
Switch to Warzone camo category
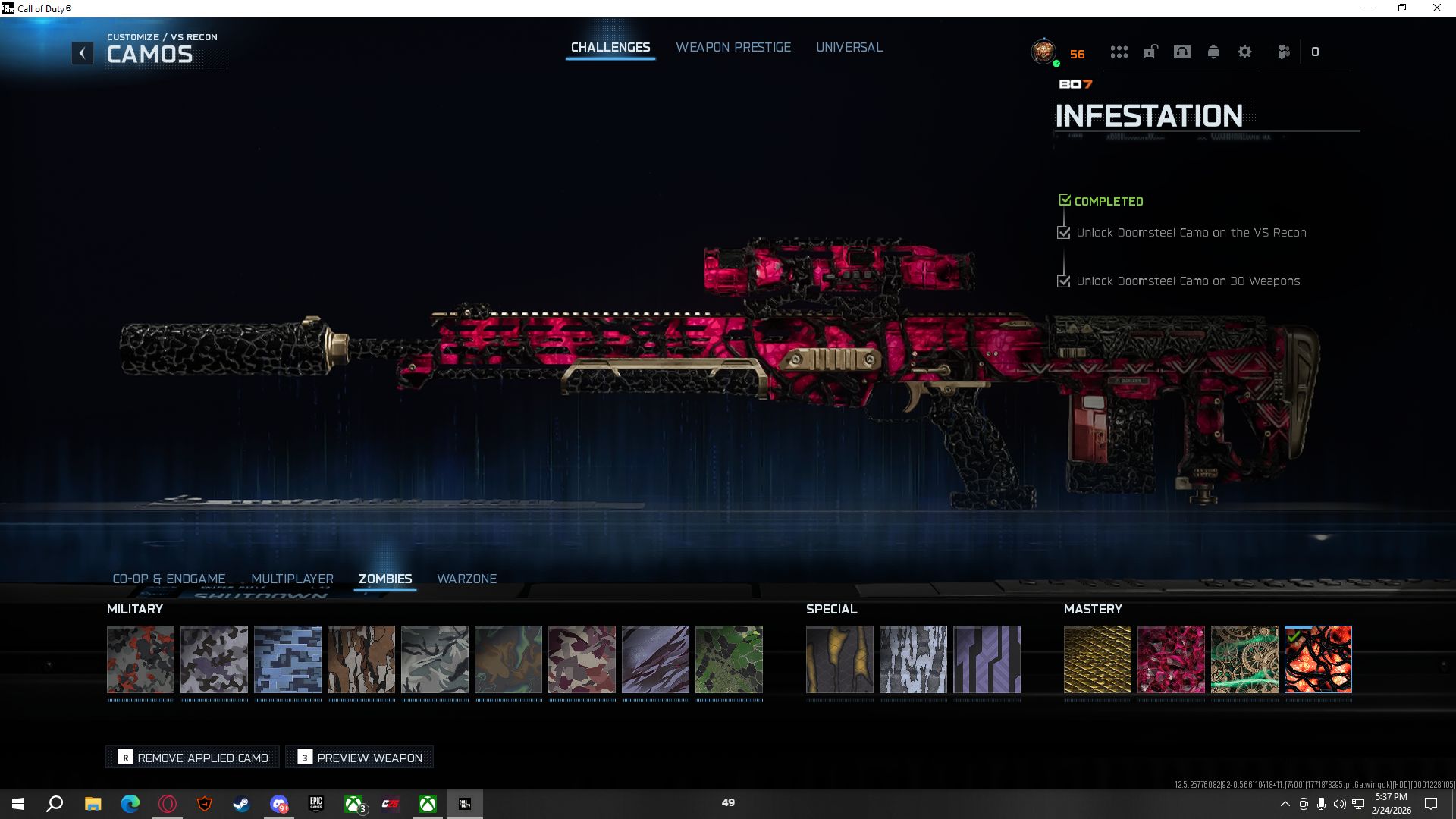click(466, 579)
